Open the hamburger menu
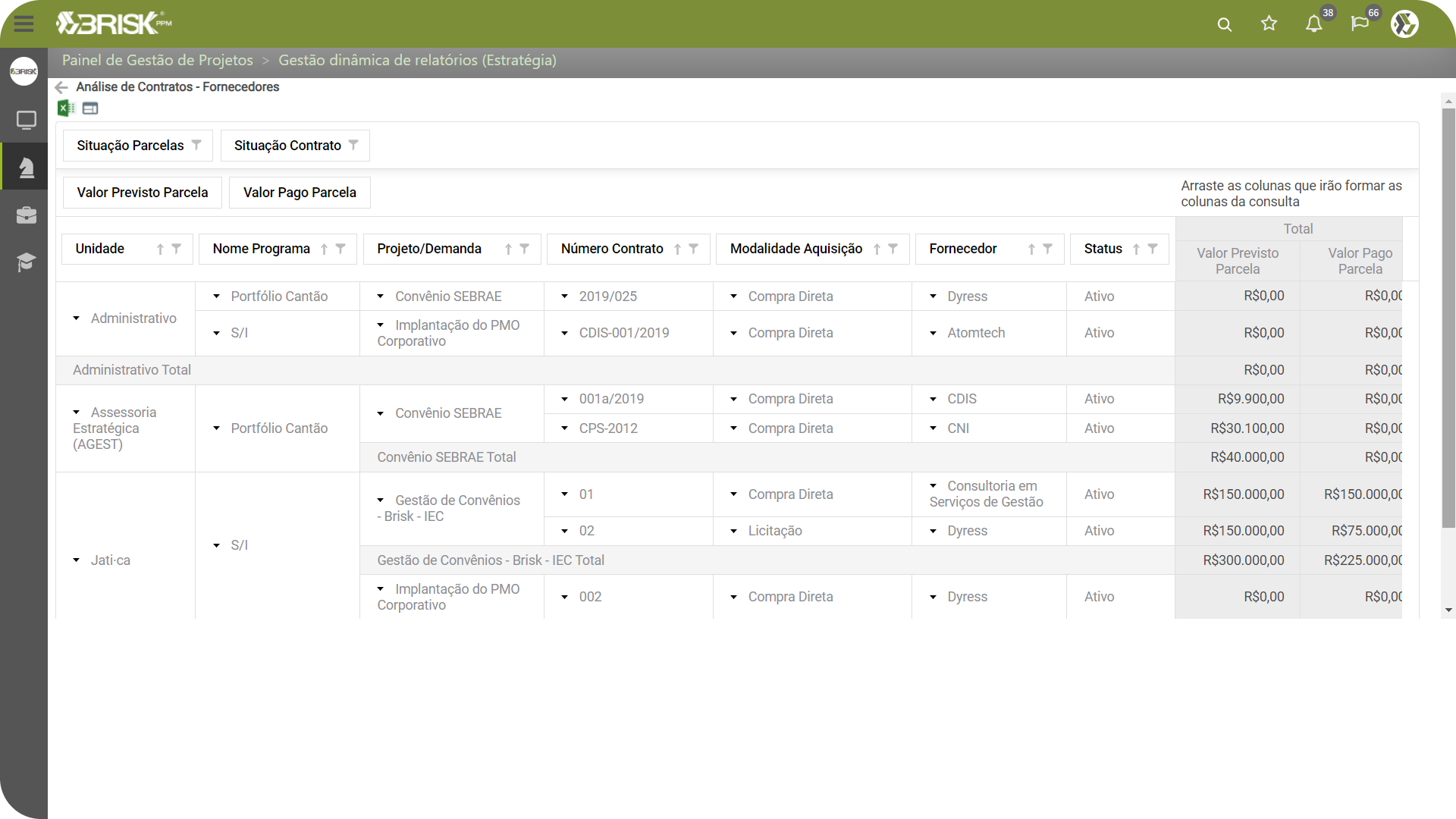 [x=24, y=24]
